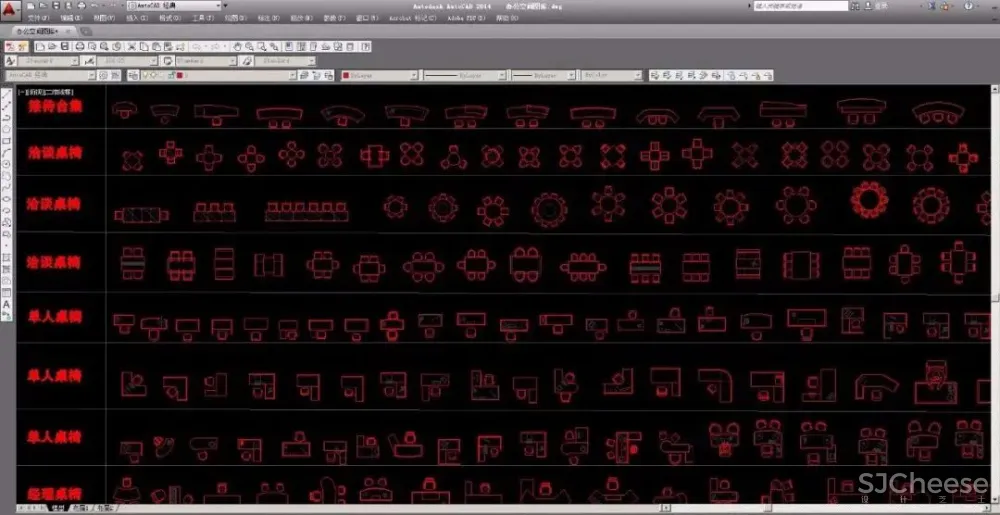Expand the text style dropdown
1000x515 pixels.
[79, 61]
